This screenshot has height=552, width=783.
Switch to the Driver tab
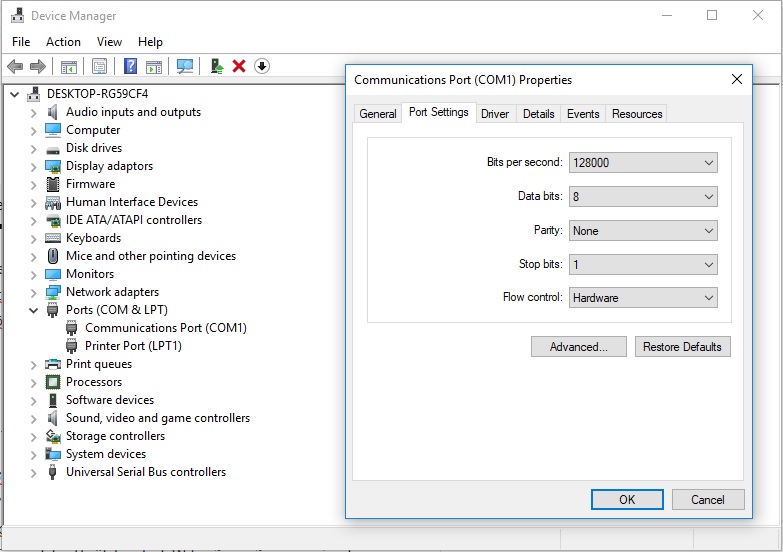tap(495, 114)
